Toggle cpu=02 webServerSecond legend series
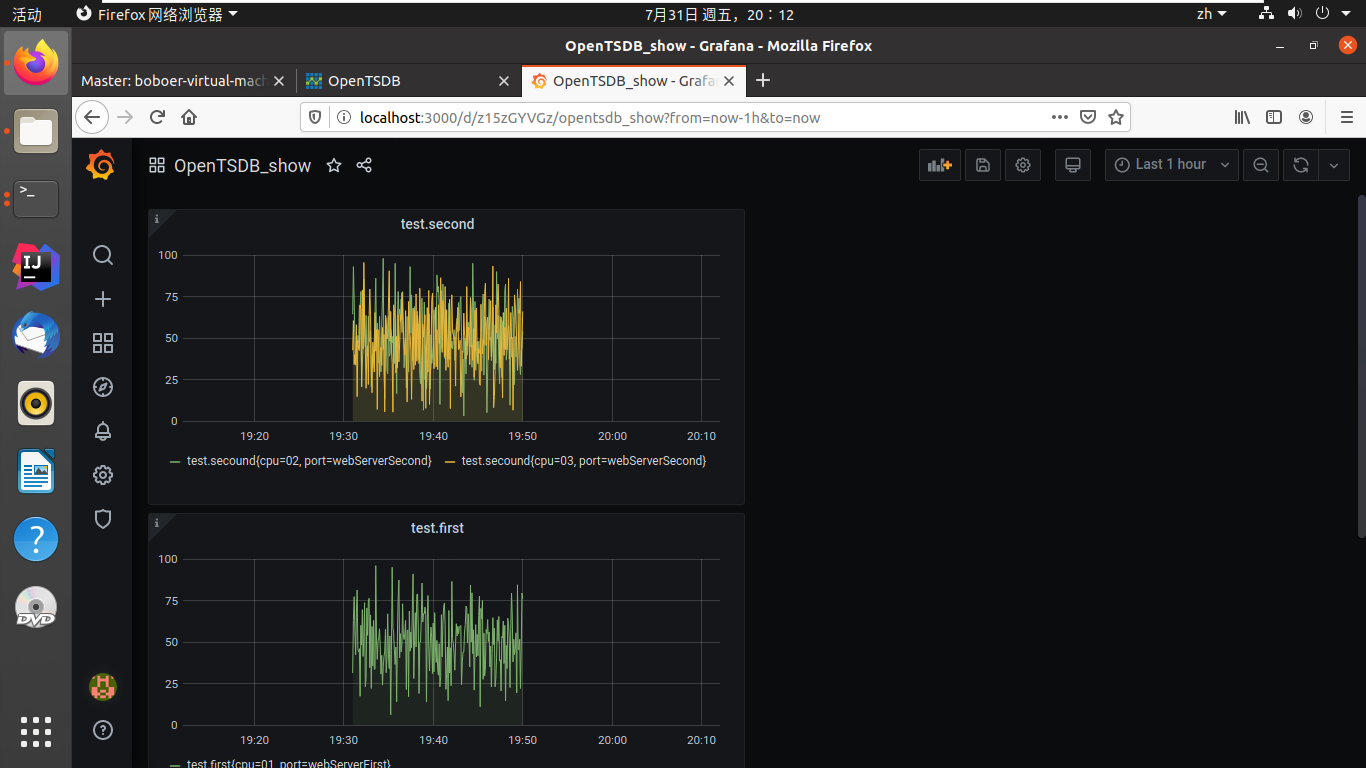 (x=309, y=461)
